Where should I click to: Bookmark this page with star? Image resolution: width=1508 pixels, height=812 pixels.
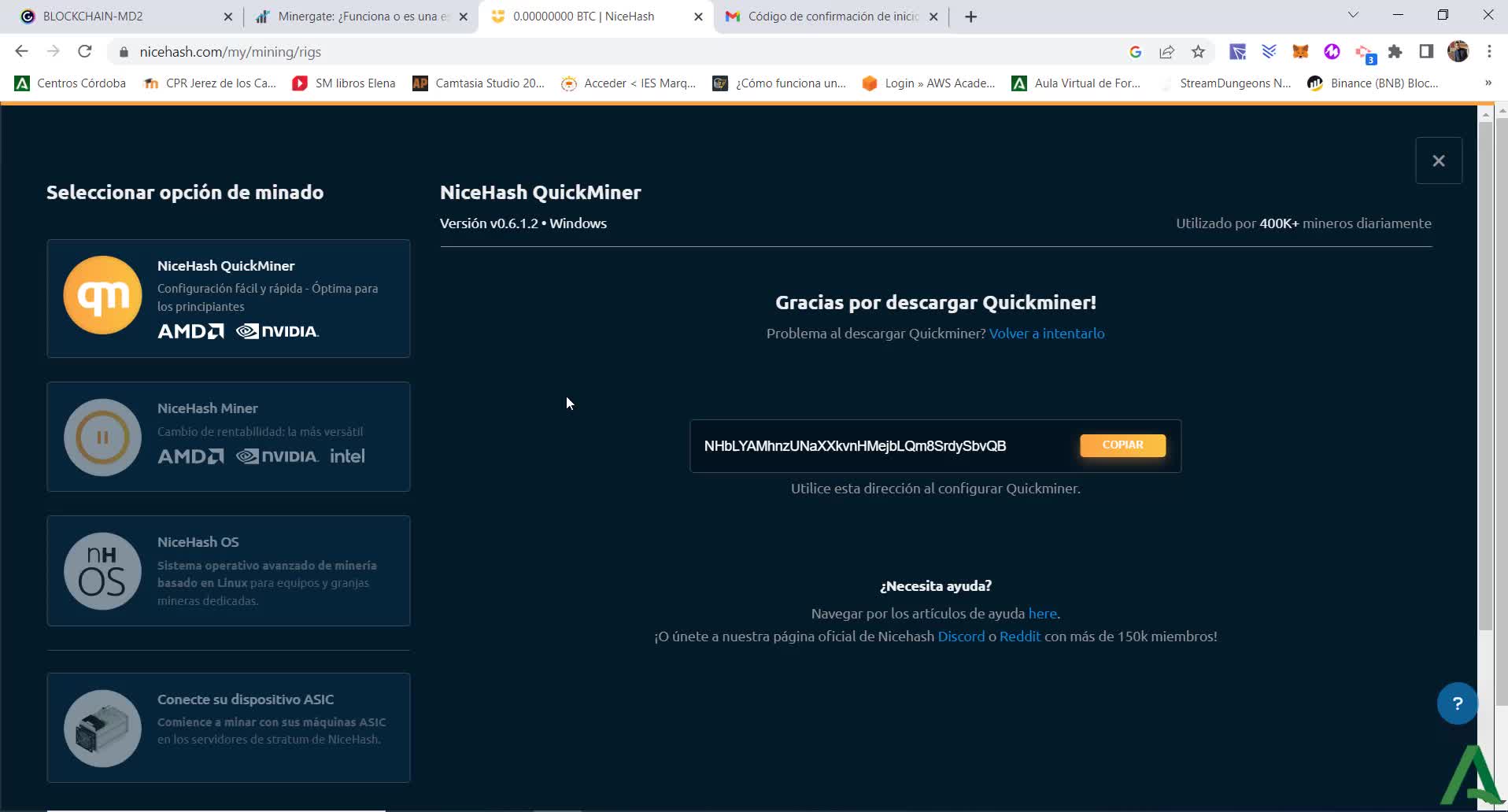point(1198,52)
